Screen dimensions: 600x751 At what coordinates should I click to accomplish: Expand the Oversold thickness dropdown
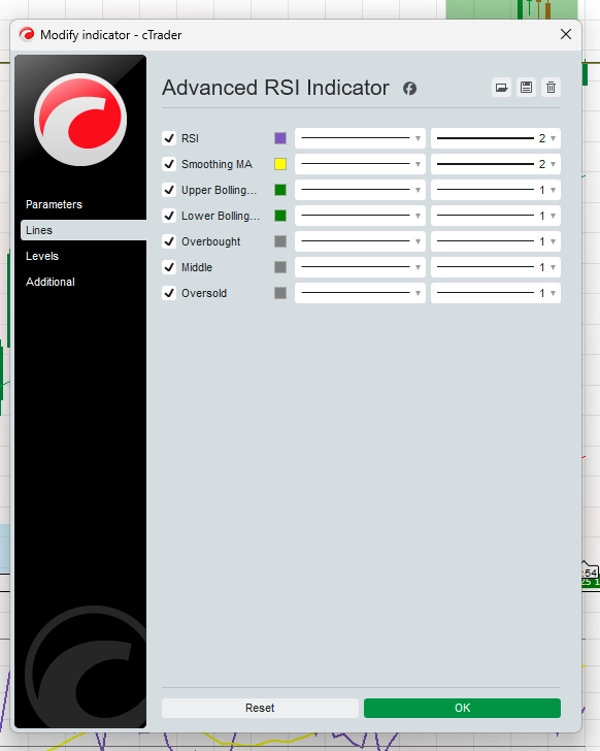[496, 293]
